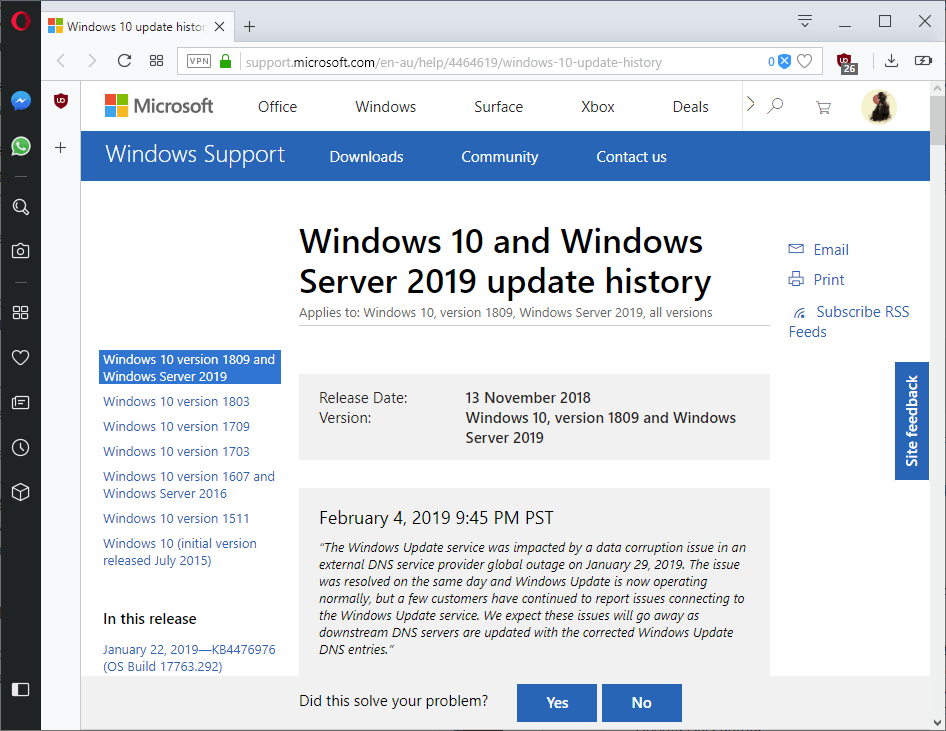946x731 pixels.
Task: Select the Windows 10 update history tab
Action: [136, 27]
